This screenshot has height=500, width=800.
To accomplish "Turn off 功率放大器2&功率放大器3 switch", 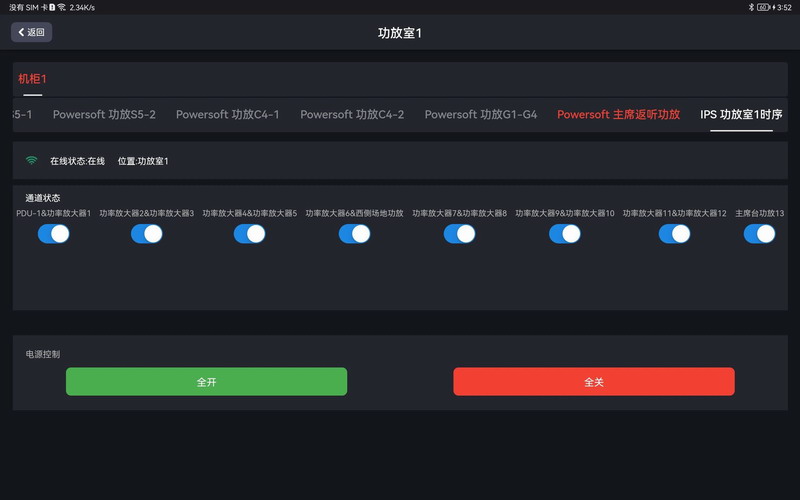I will pos(146,234).
